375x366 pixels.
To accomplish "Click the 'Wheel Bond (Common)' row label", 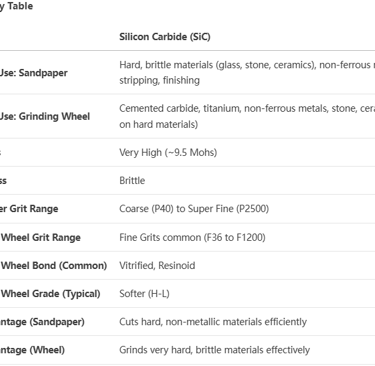I will (54, 266).
